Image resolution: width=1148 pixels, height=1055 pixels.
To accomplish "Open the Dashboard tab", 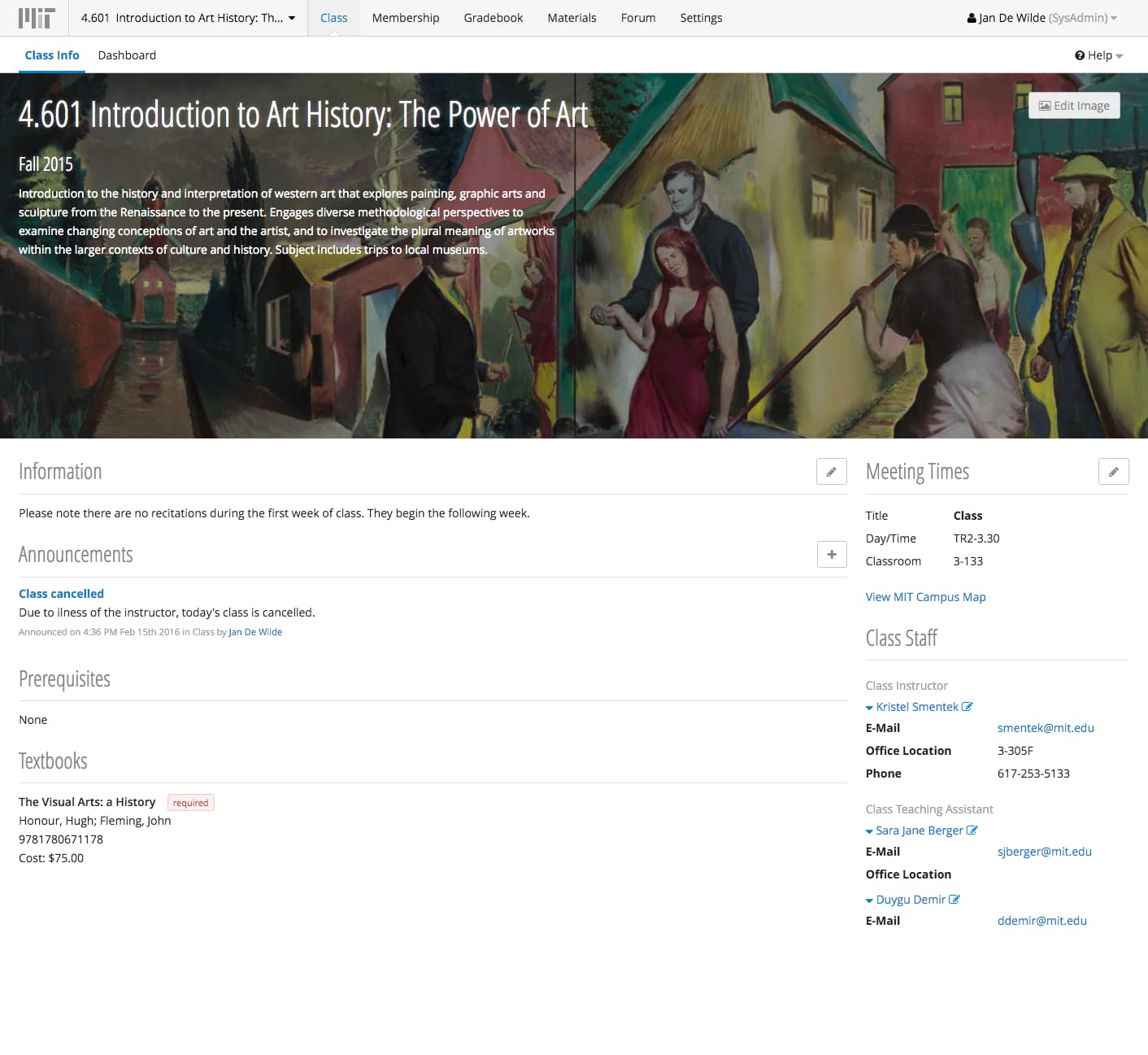I will coord(127,55).
